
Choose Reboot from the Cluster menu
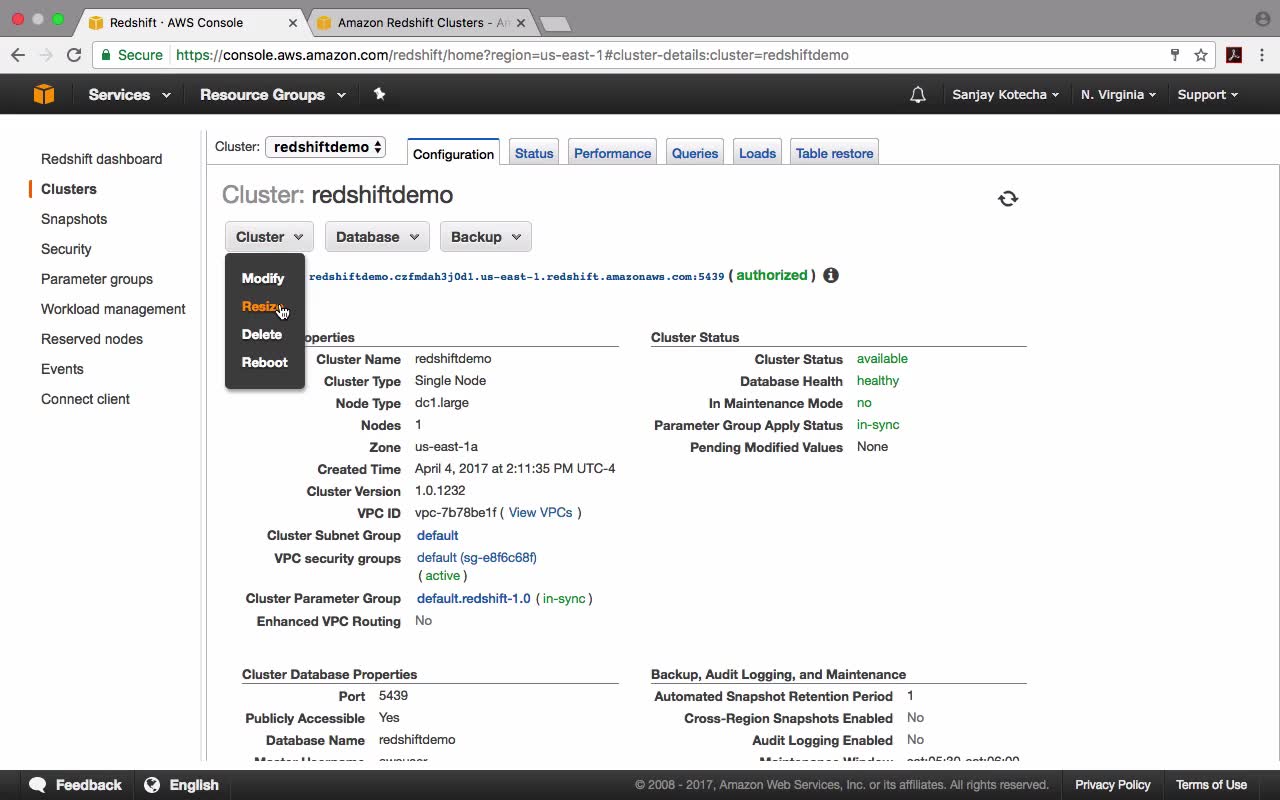265,362
